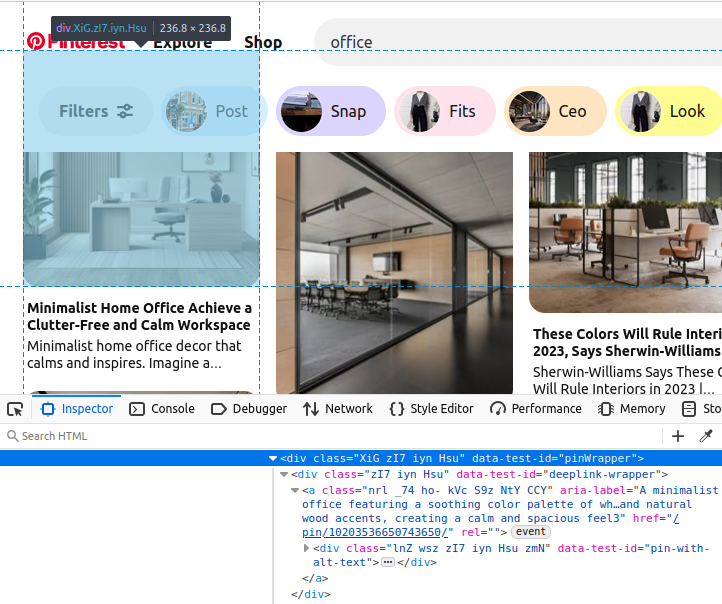Expand the pin-with-alt-text div node

pos(306,548)
